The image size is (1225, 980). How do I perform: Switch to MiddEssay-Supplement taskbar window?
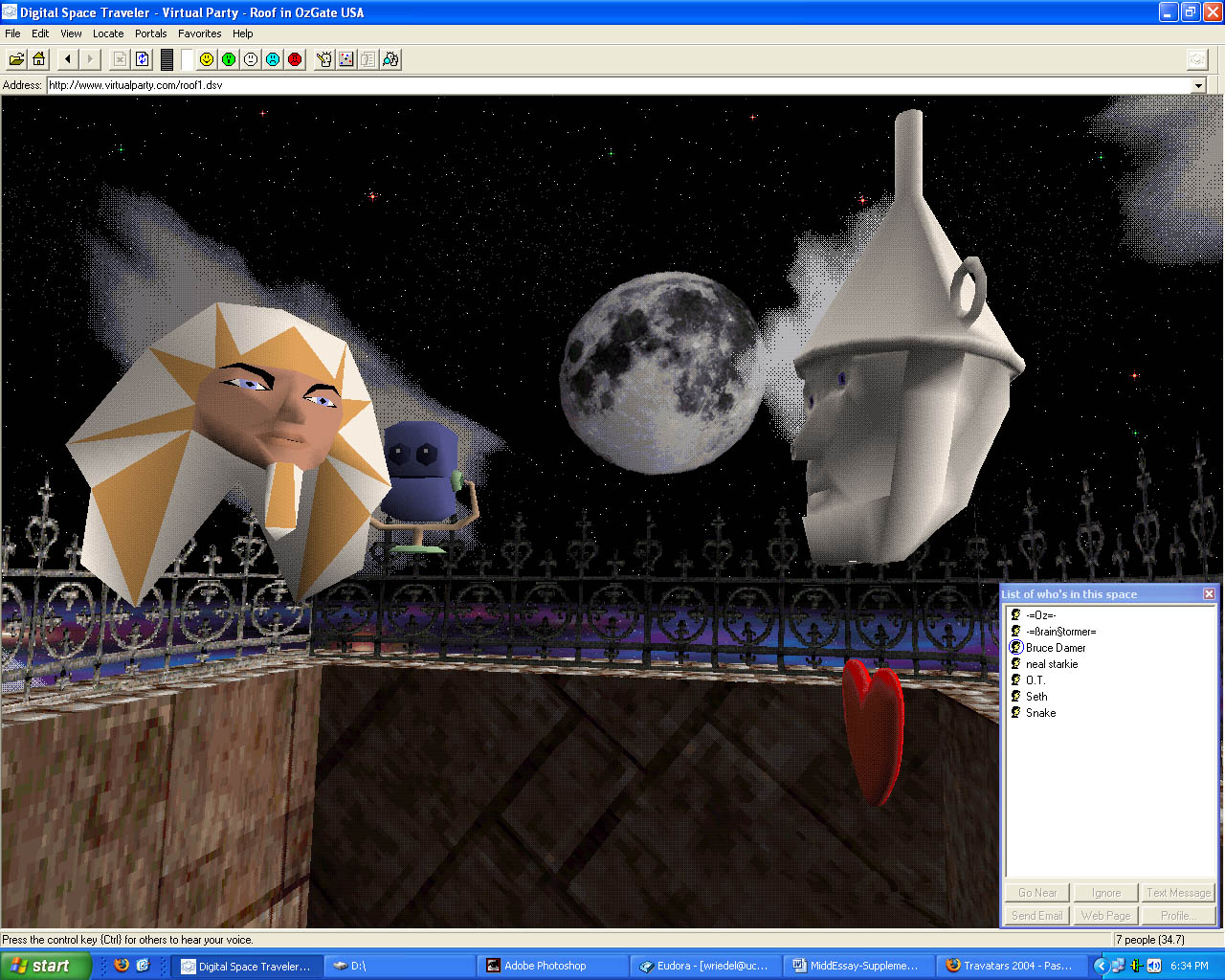coord(858,966)
